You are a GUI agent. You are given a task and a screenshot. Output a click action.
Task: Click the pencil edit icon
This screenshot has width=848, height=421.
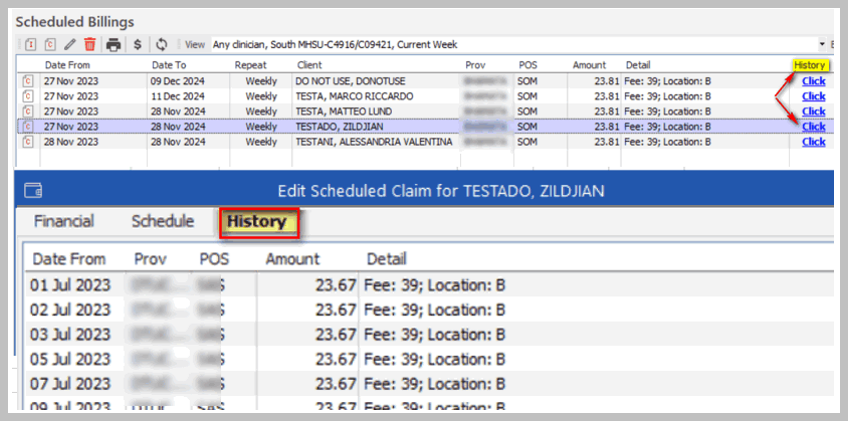click(69, 45)
